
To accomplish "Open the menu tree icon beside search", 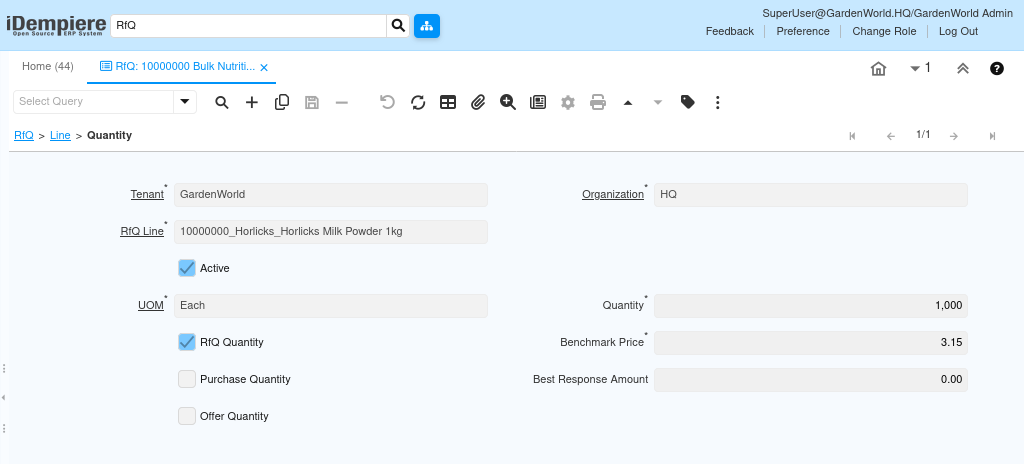I will pyautogui.click(x=427, y=26).
